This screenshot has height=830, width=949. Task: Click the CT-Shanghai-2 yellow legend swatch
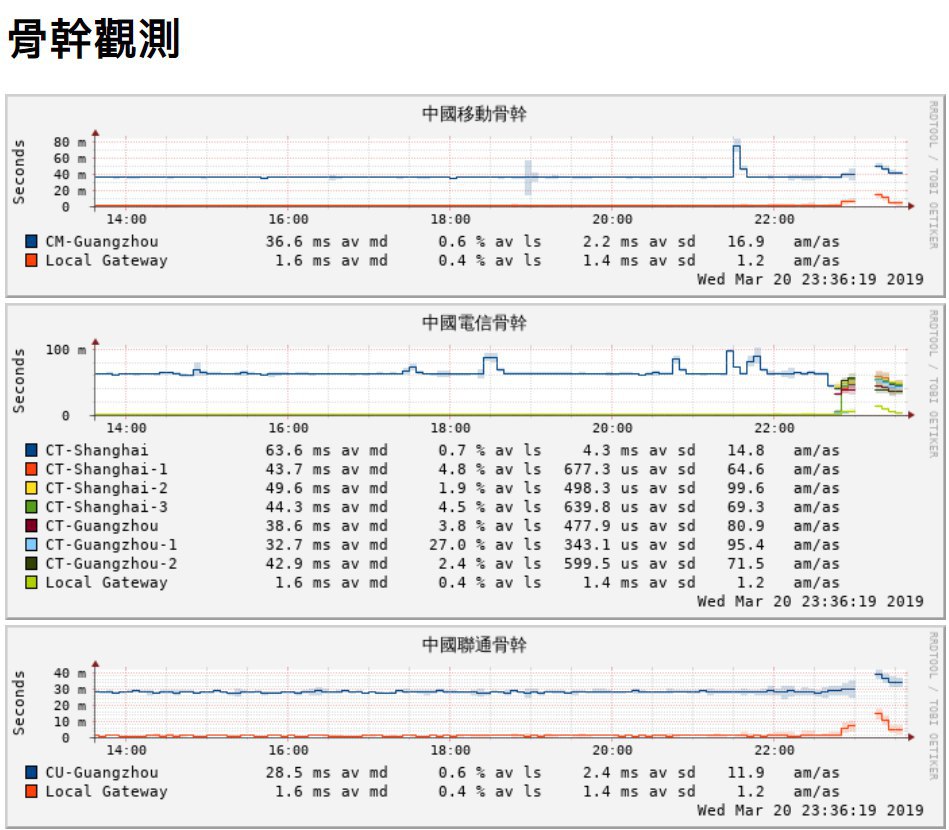(x=32, y=489)
